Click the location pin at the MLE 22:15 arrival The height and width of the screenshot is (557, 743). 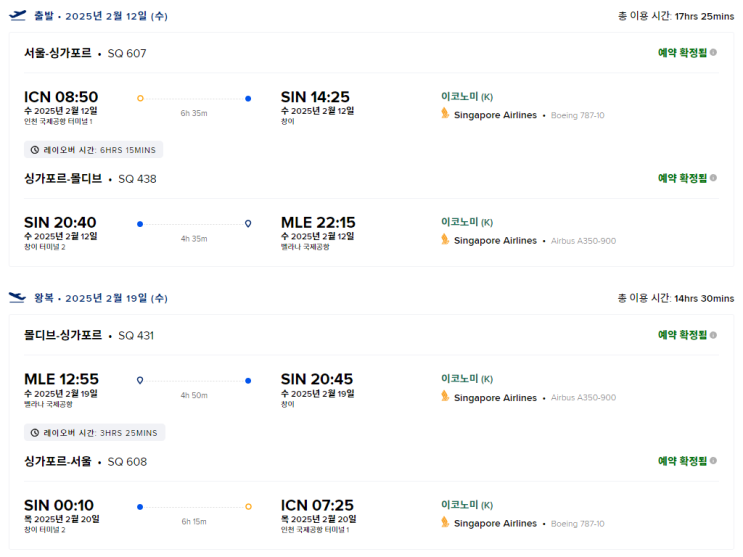pos(248,223)
